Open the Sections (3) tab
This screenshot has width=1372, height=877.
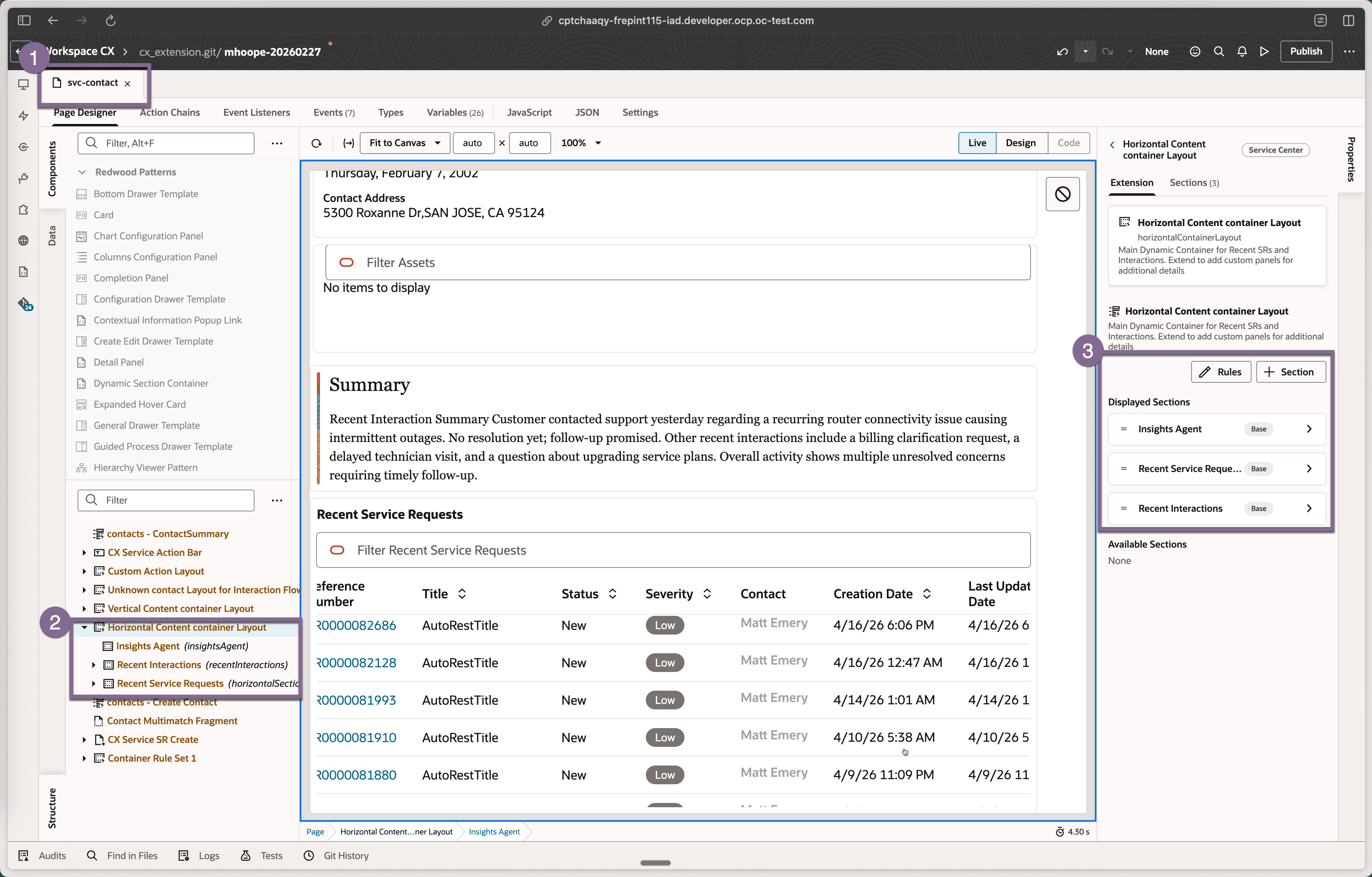(1194, 182)
